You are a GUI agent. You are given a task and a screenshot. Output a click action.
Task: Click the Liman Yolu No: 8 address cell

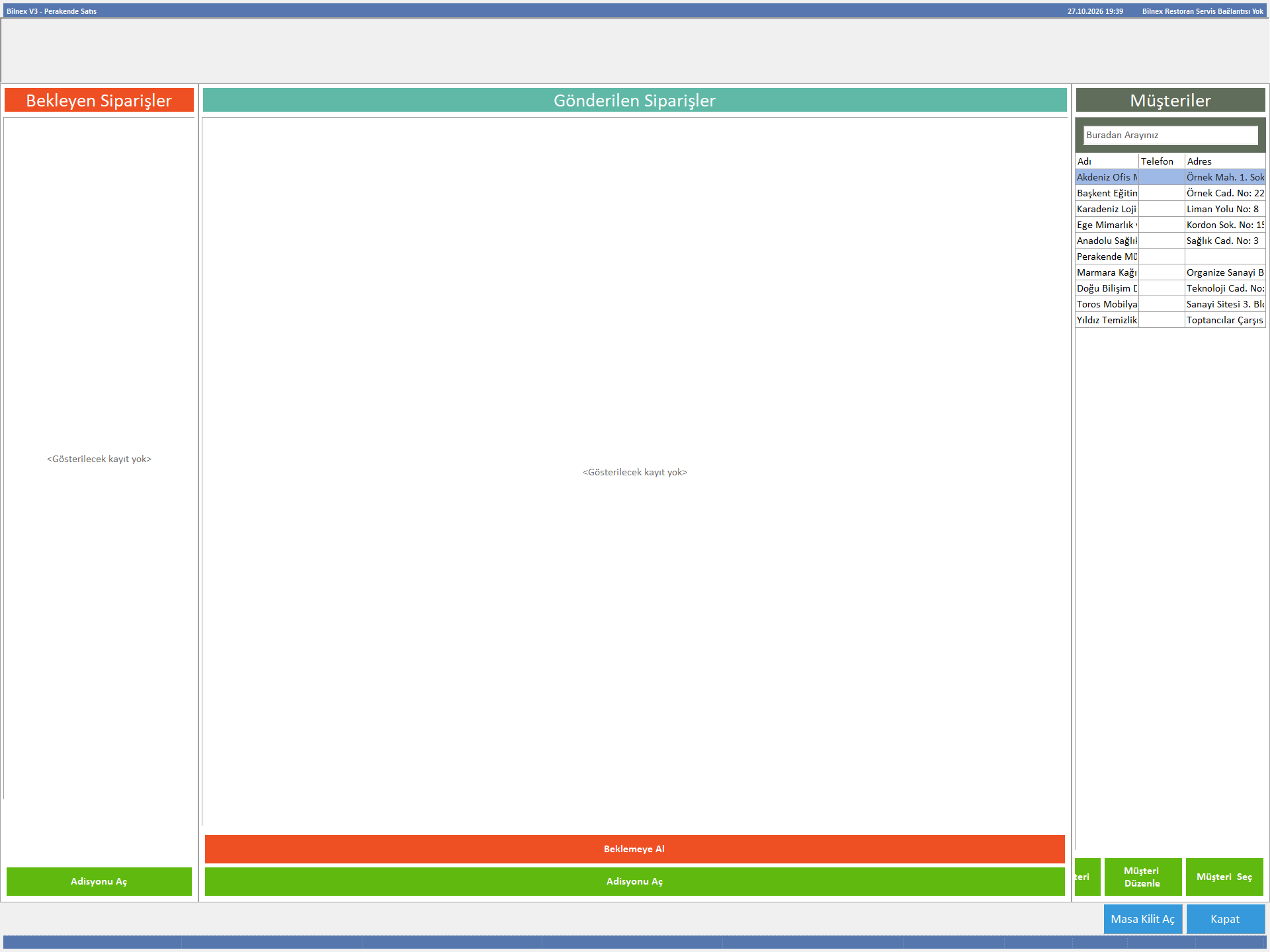click(1225, 209)
